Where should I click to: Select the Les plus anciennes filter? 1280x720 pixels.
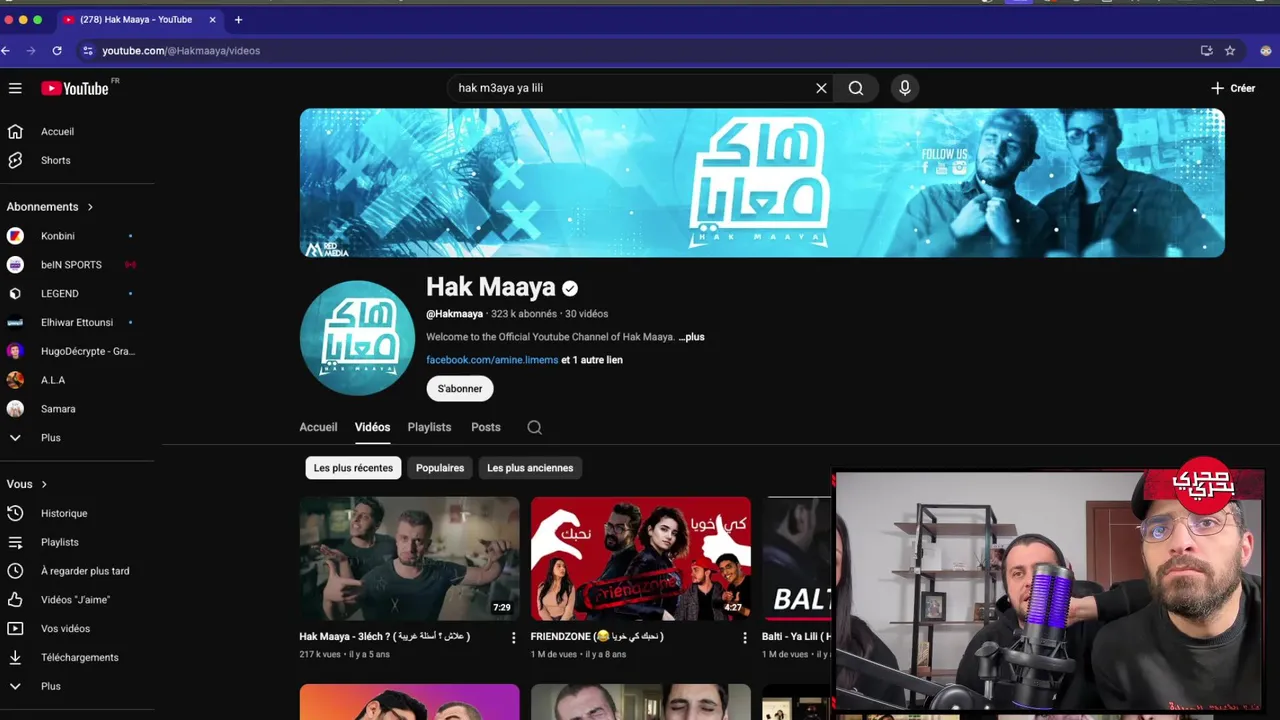click(530, 468)
